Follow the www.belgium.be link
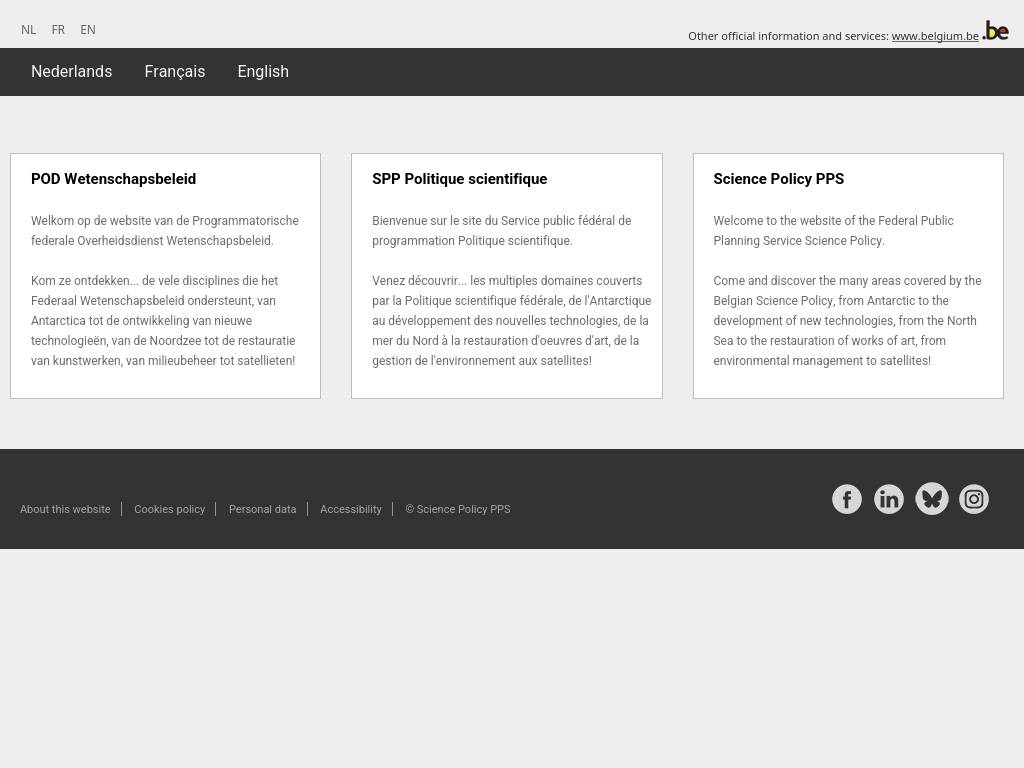1024x768 pixels. click(935, 36)
